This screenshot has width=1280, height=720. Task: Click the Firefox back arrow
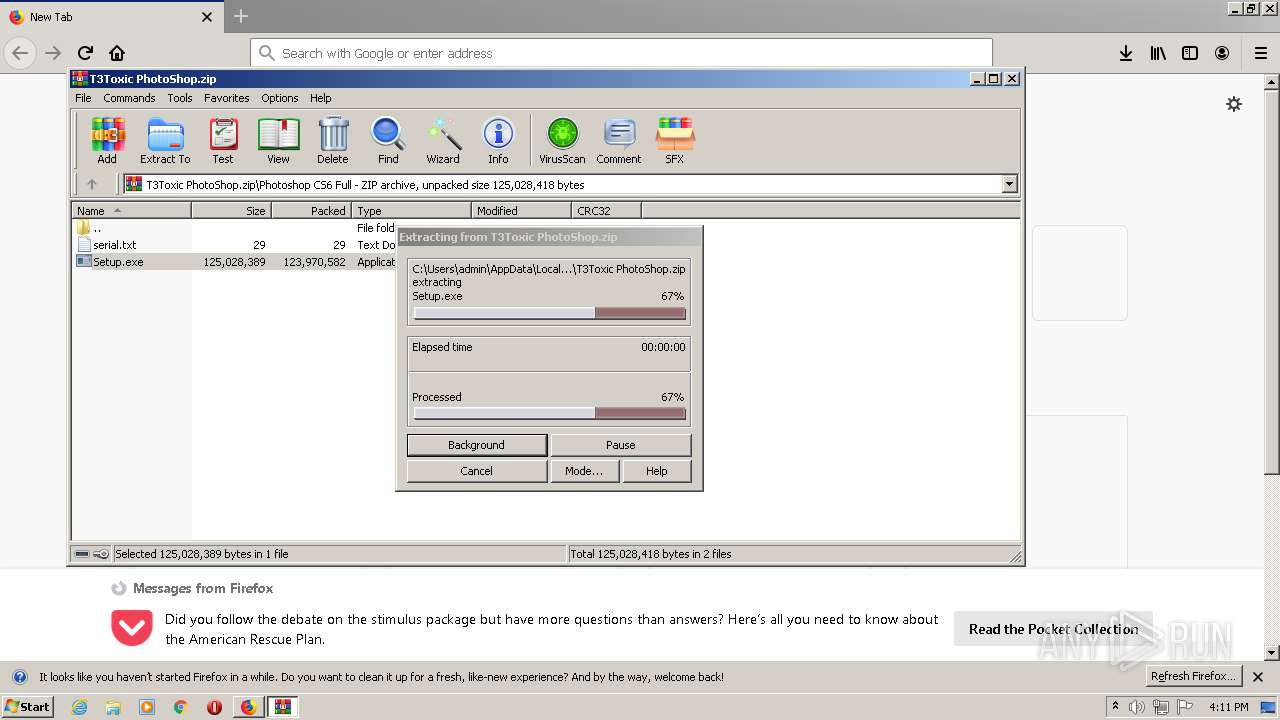point(20,53)
